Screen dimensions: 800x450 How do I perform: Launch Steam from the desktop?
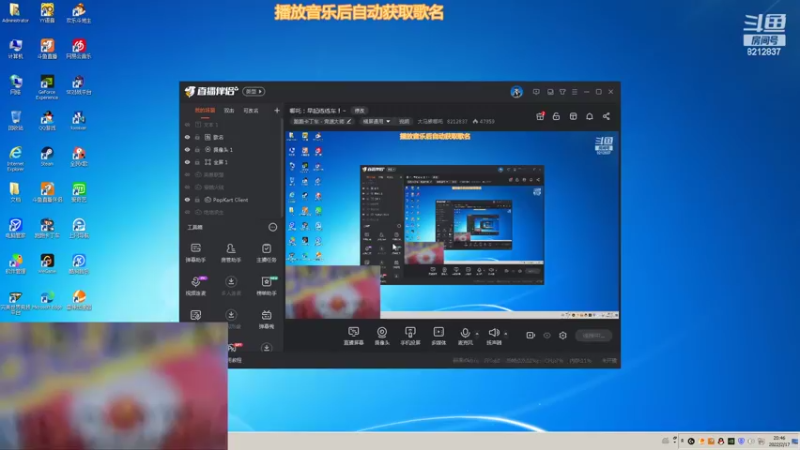click(47, 157)
